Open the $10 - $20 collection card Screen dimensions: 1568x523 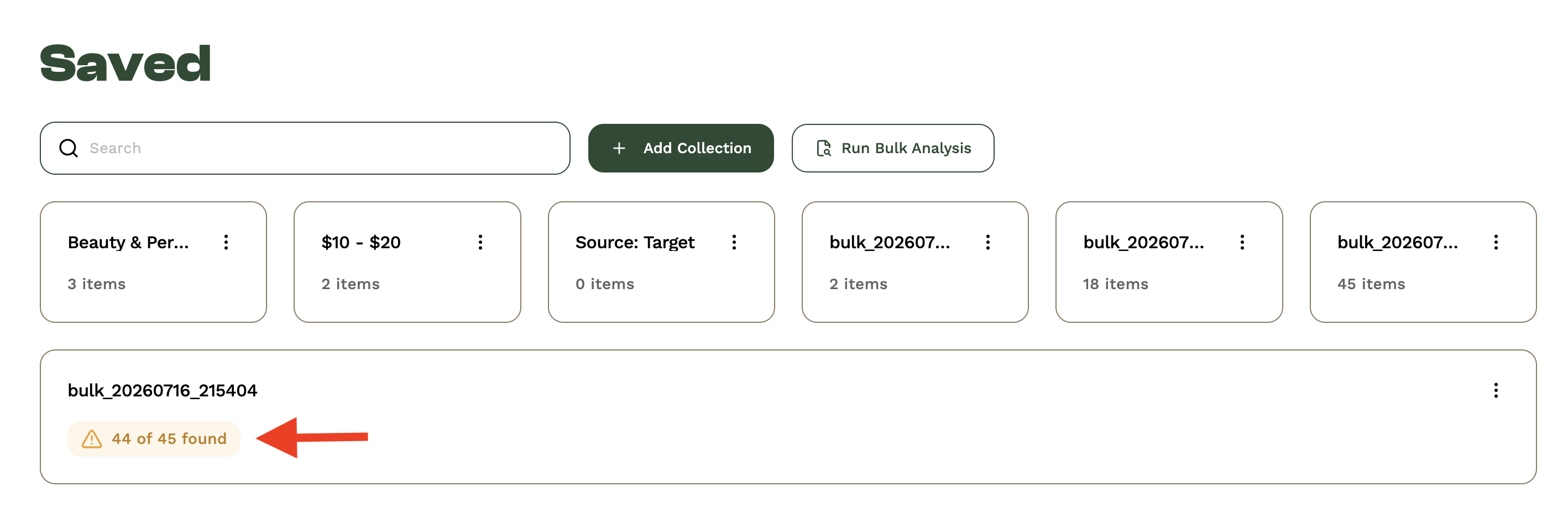[x=407, y=262]
